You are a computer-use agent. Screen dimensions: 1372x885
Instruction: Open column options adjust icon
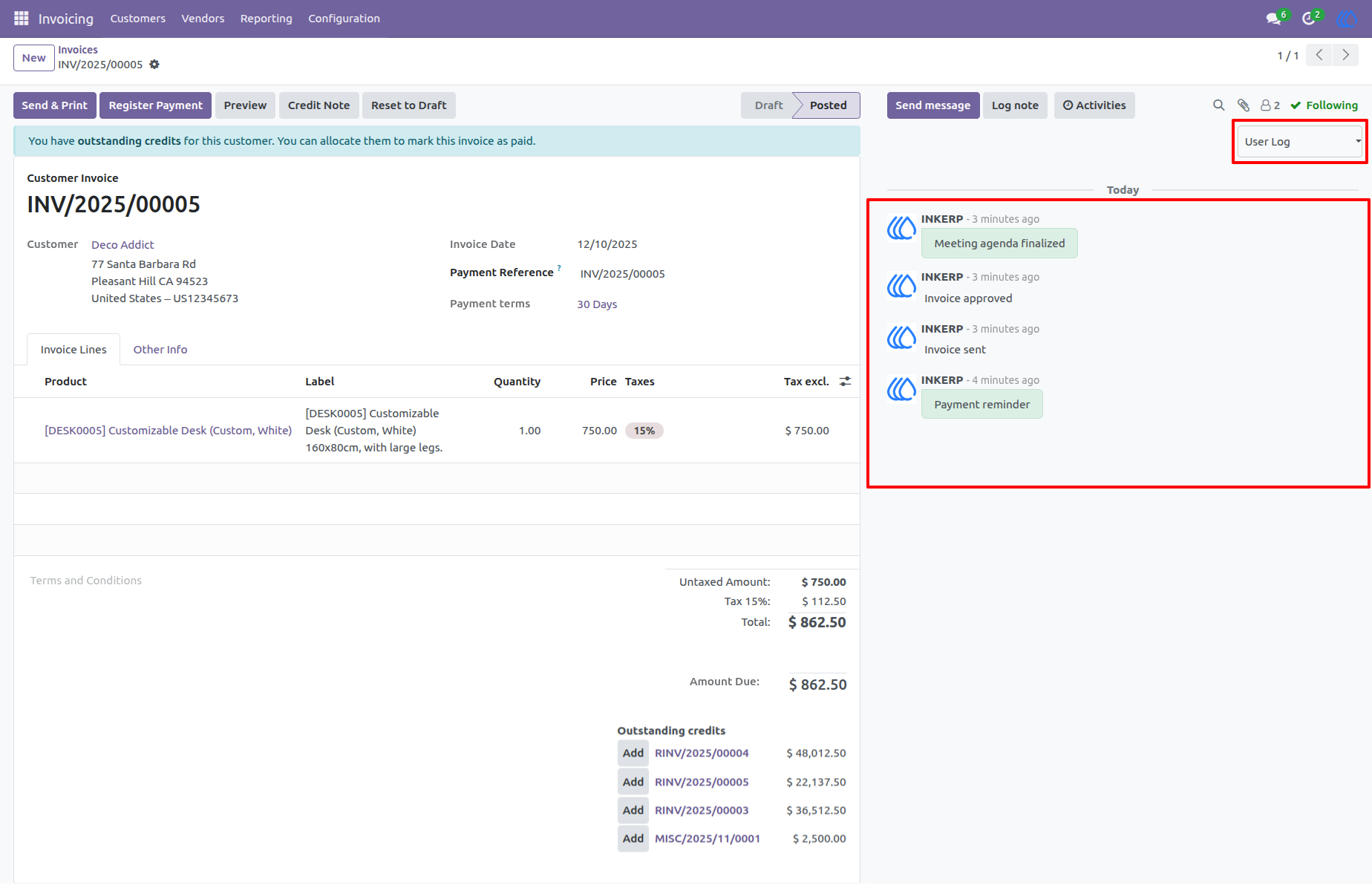845,382
